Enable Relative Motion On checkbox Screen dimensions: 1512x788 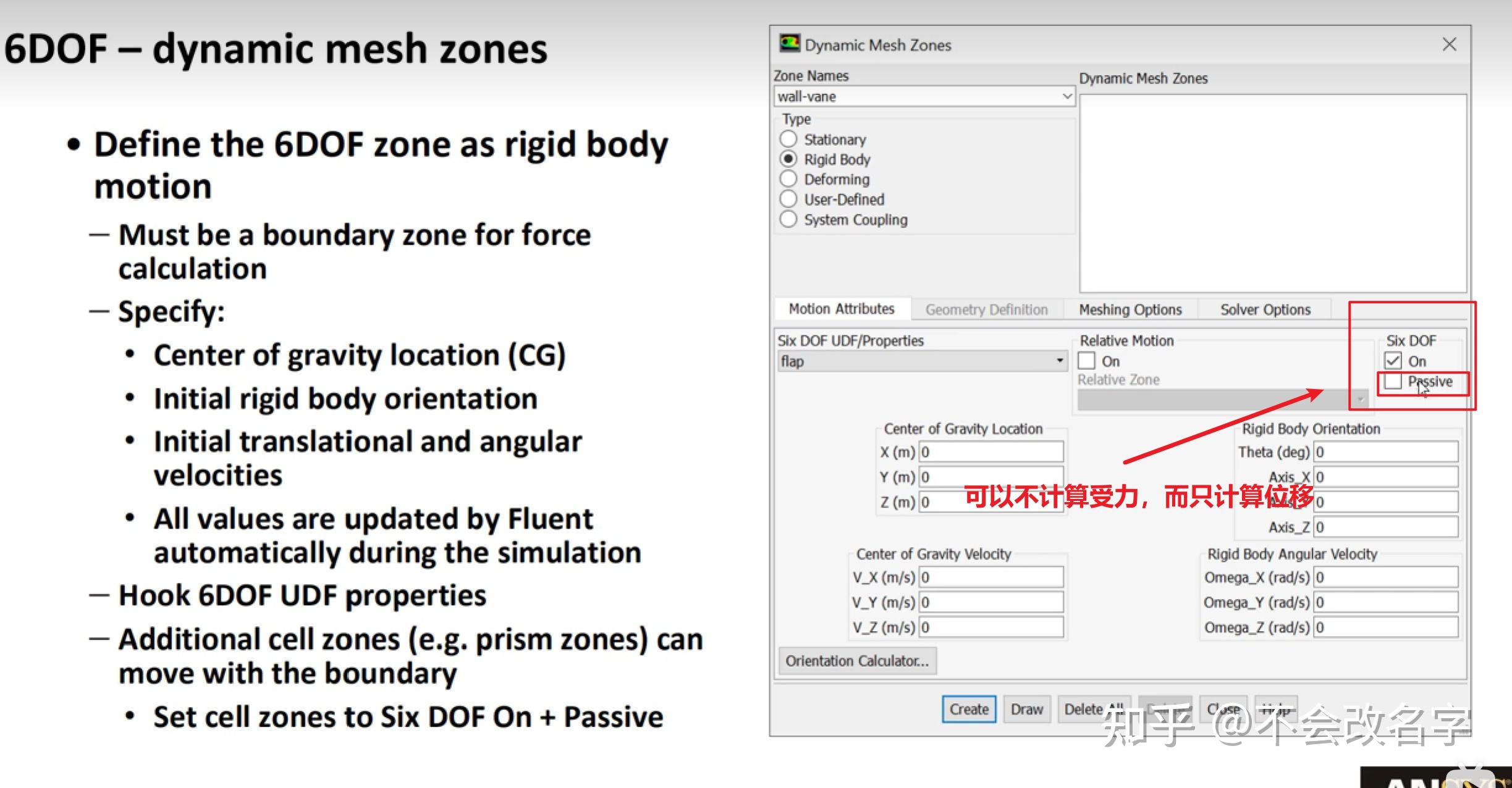tap(1086, 361)
